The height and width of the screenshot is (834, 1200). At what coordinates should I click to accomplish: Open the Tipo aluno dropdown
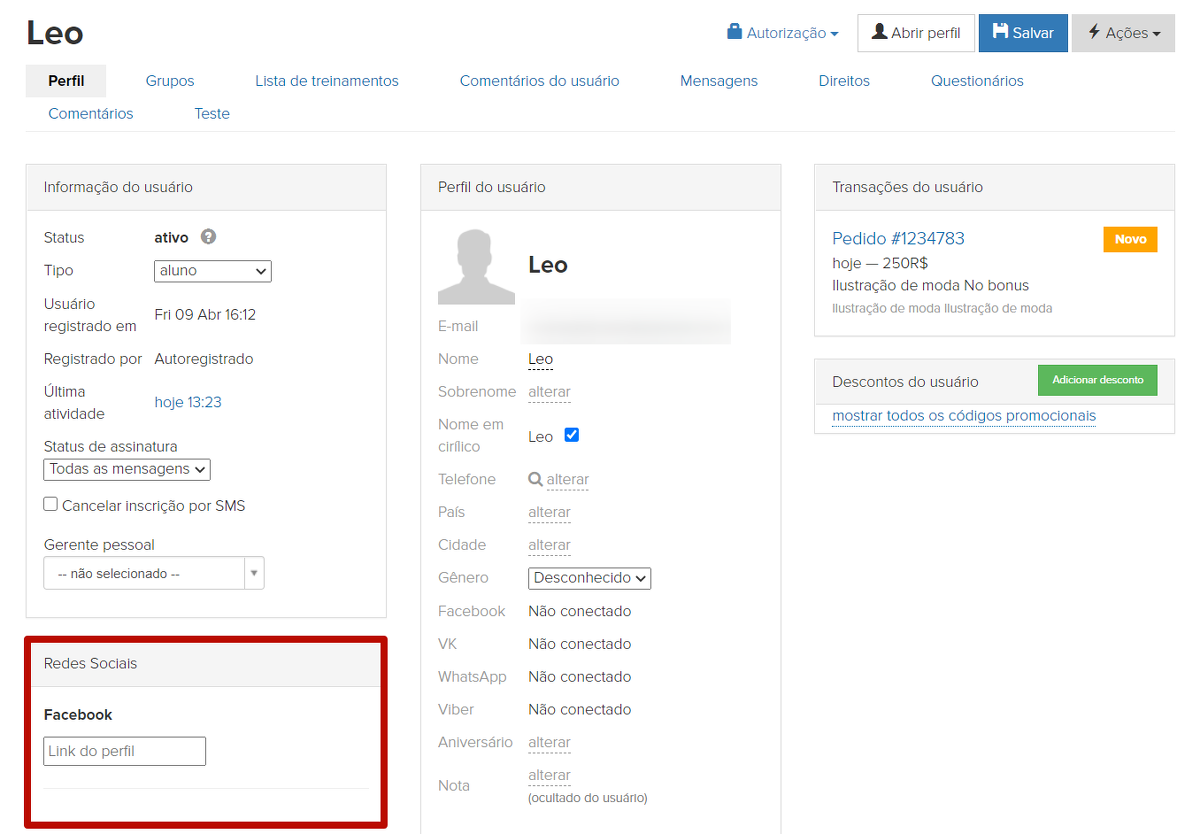[x=213, y=271]
